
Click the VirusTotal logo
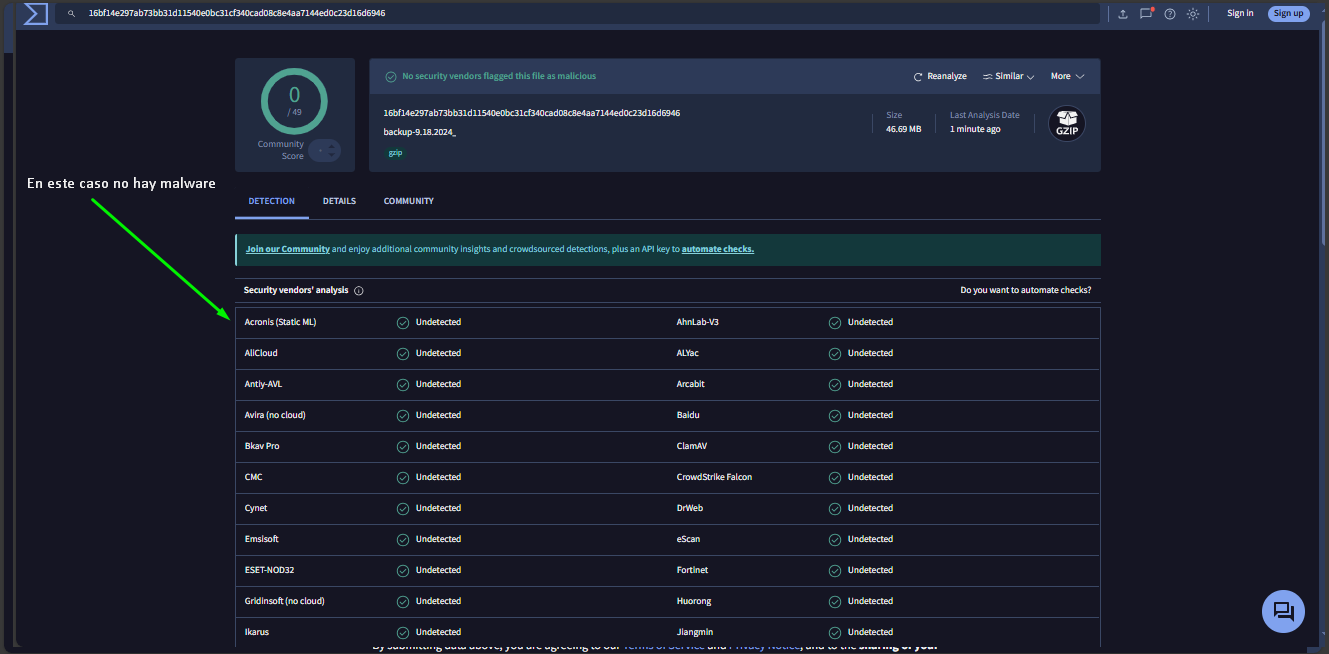(33, 14)
